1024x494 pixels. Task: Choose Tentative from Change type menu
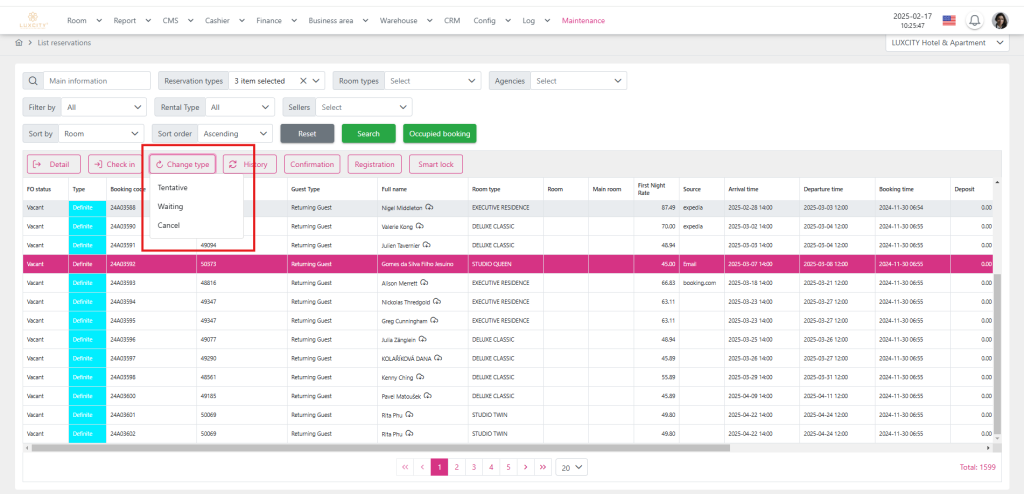[x=173, y=188]
